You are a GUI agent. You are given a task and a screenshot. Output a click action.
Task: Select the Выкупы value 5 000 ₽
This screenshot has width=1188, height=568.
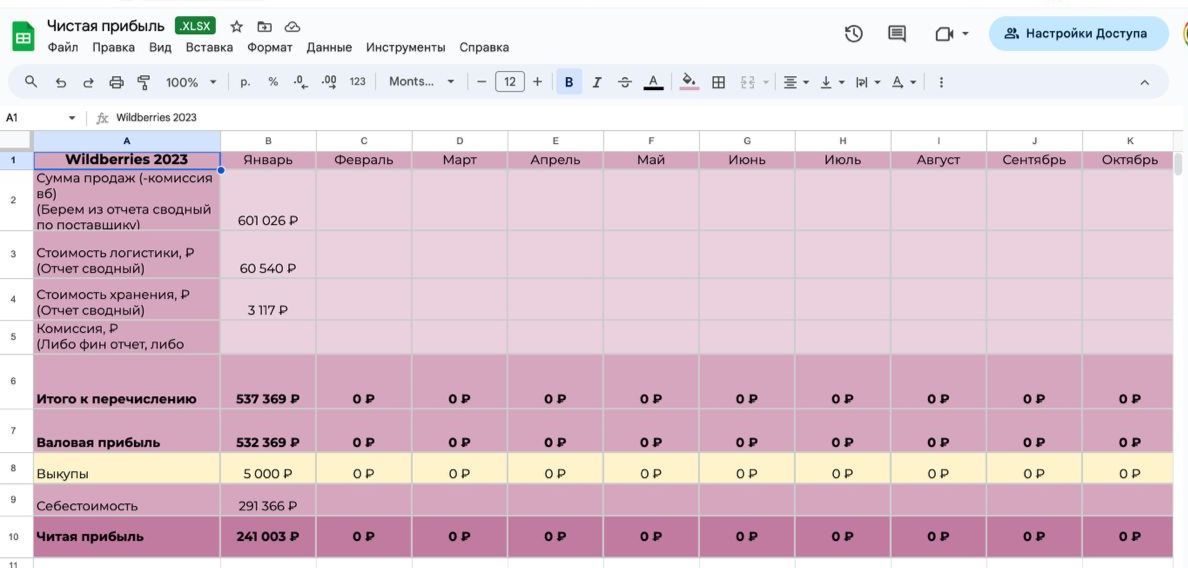point(268,469)
